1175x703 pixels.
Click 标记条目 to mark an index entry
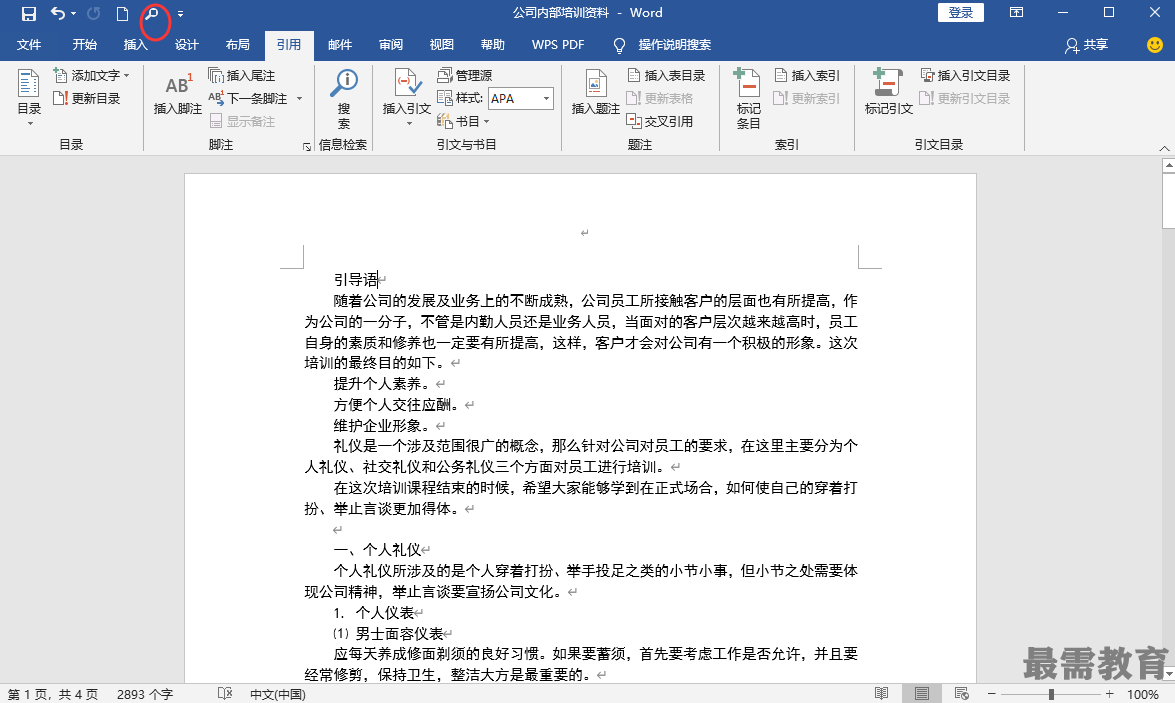pyautogui.click(x=748, y=98)
